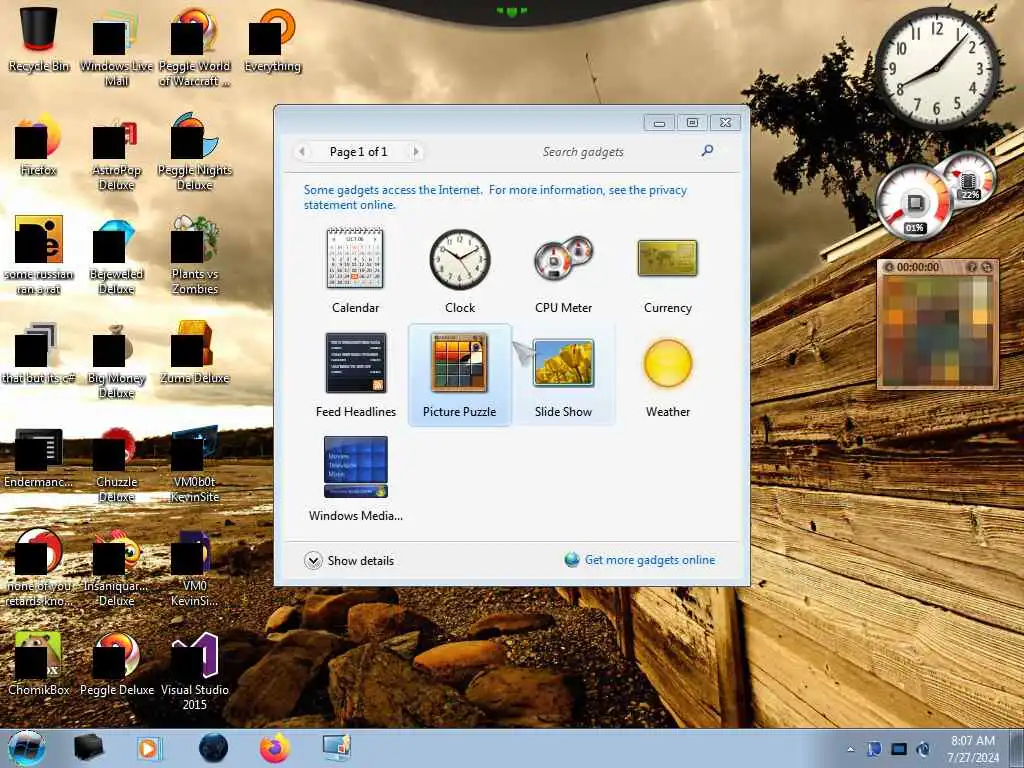Select the Endermanch desktop icon
The width and height of the screenshot is (1024, 768).
(x=39, y=457)
